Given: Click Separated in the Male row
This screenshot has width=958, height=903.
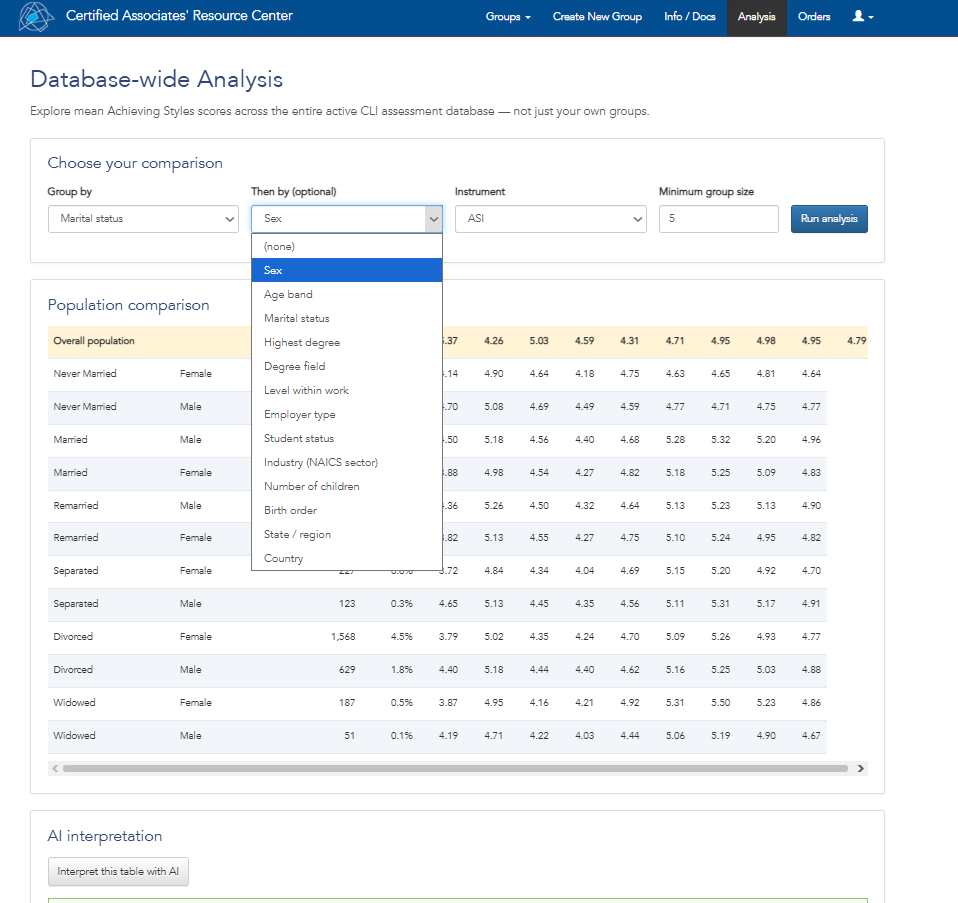Looking at the screenshot, I should click(x=76, y=604).
